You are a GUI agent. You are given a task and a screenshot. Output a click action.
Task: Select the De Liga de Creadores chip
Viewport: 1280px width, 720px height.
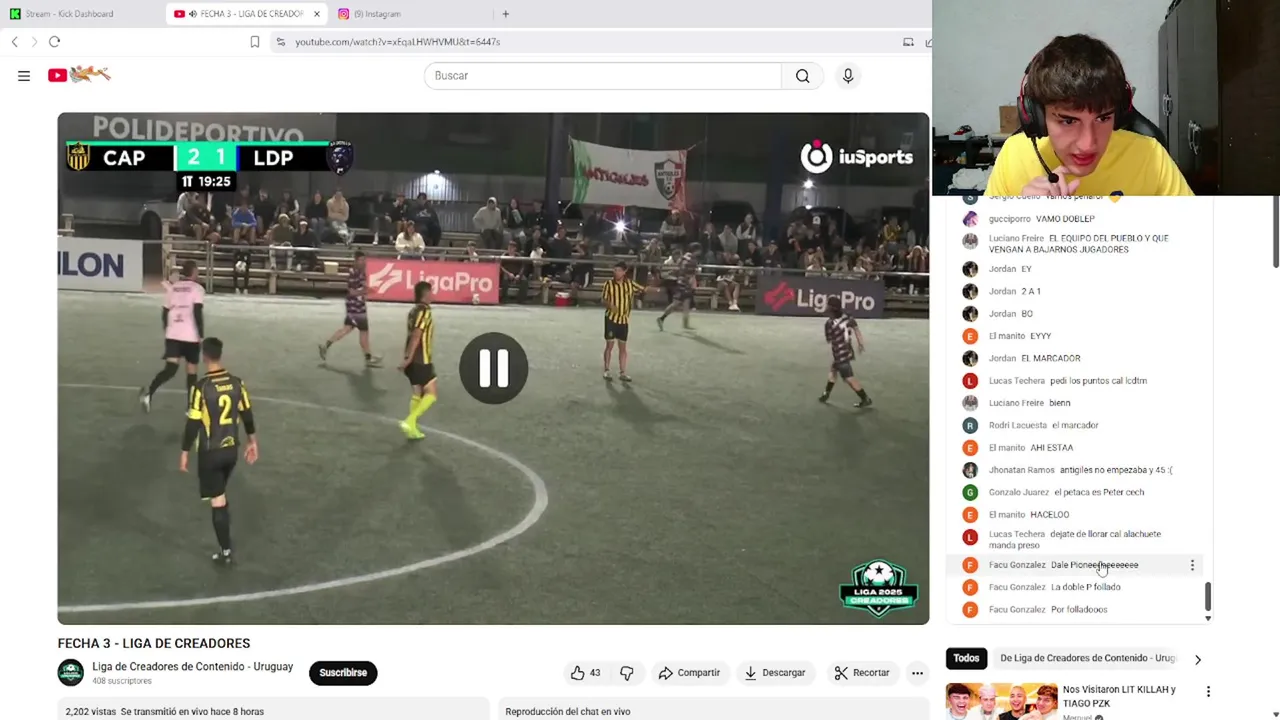click(x=1087, y=658)
